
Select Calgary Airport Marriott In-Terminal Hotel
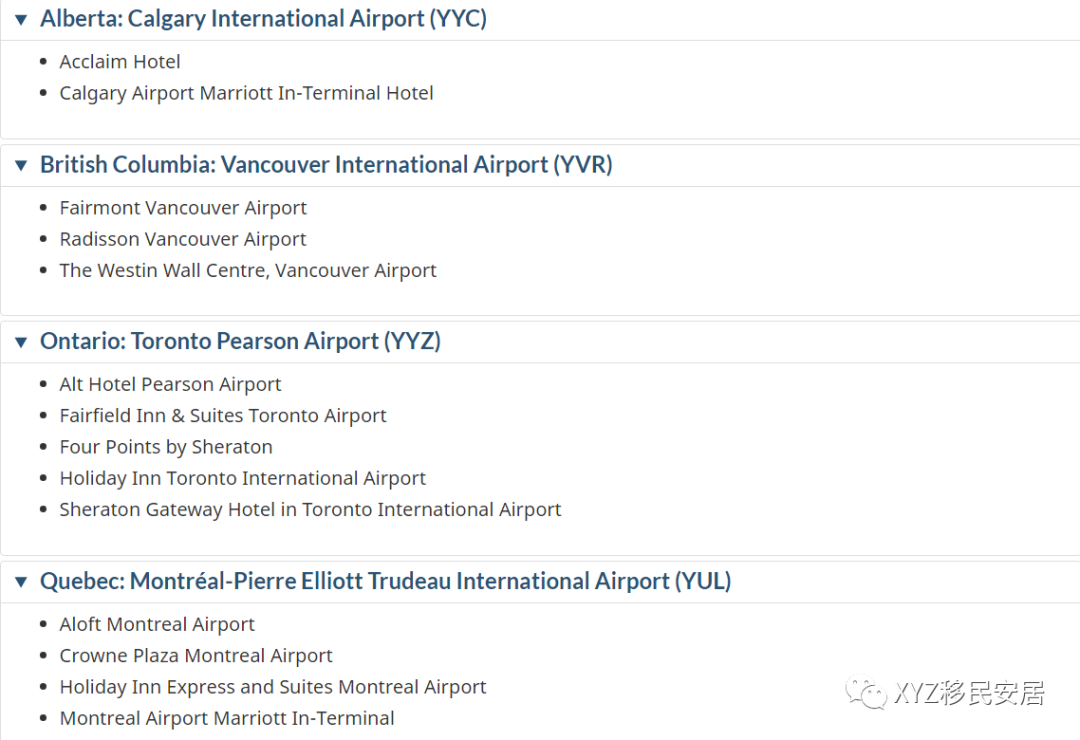click(x=246, y=93)
